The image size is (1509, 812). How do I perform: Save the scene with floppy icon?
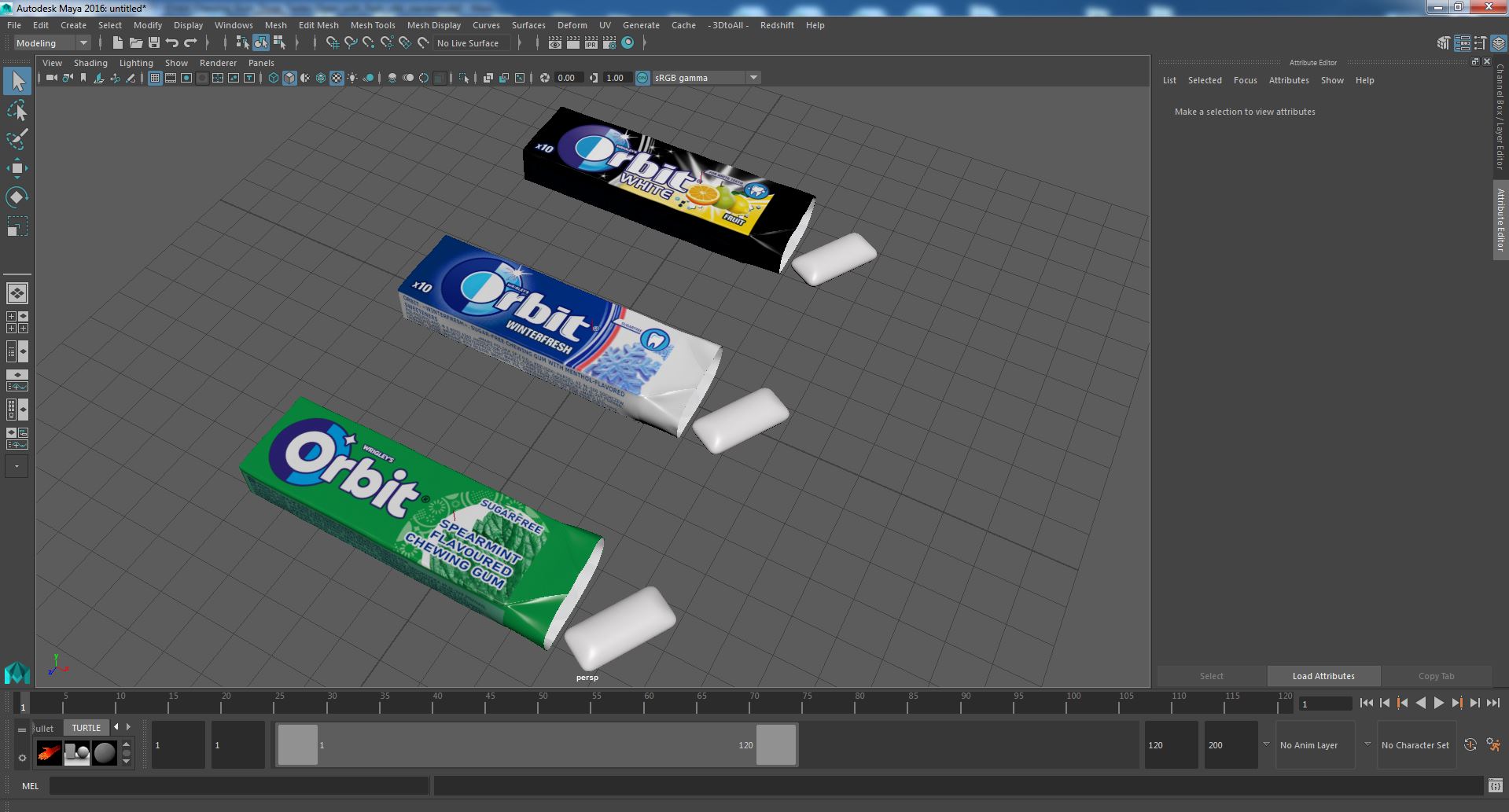point(154,42)
